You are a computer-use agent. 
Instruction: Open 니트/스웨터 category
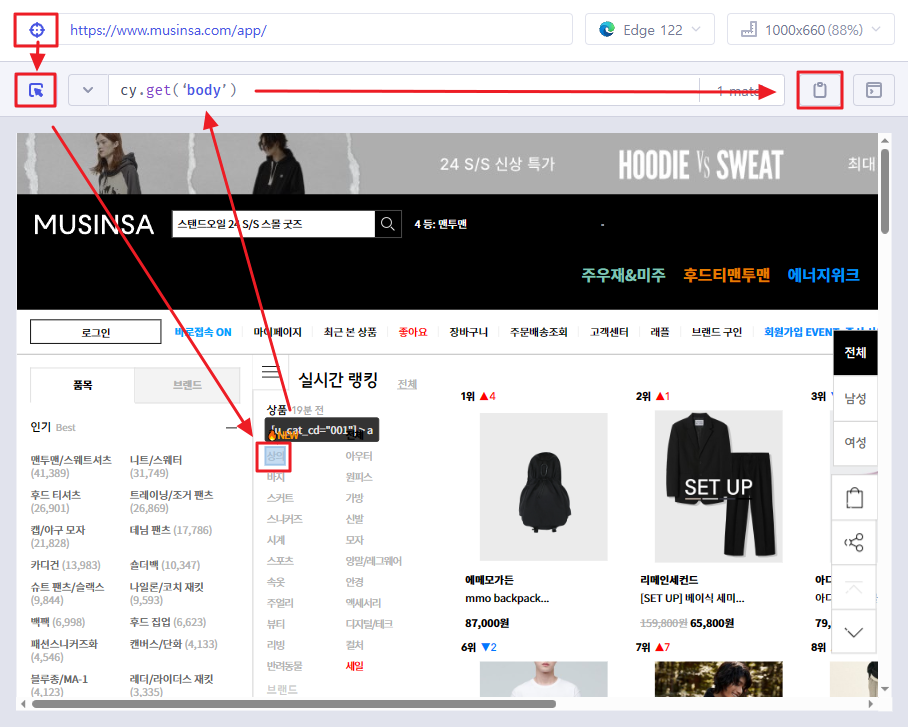(x=156, y=460)
